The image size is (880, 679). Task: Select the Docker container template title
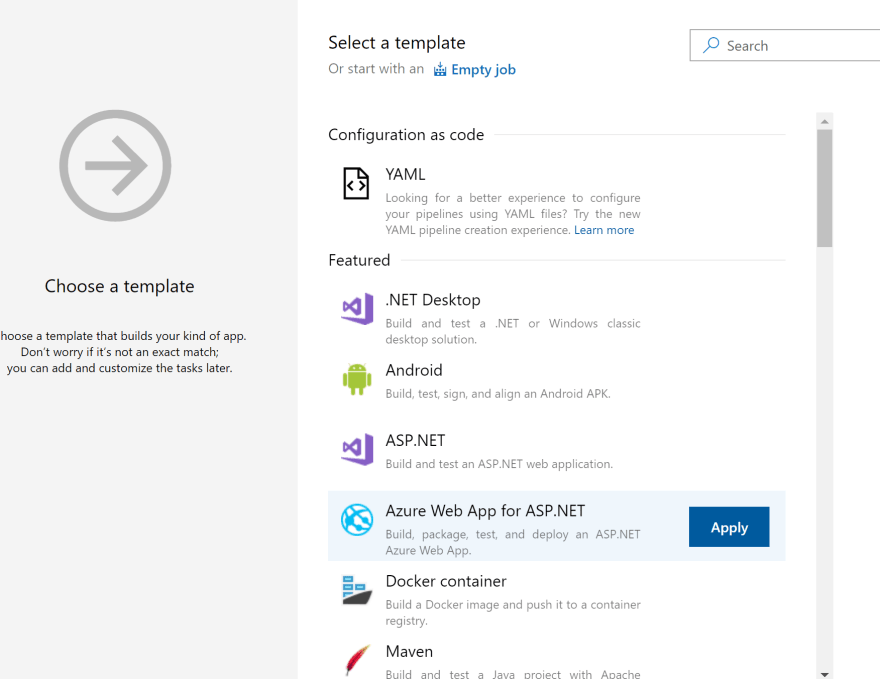pyautogui.click(x=446, y=581)
